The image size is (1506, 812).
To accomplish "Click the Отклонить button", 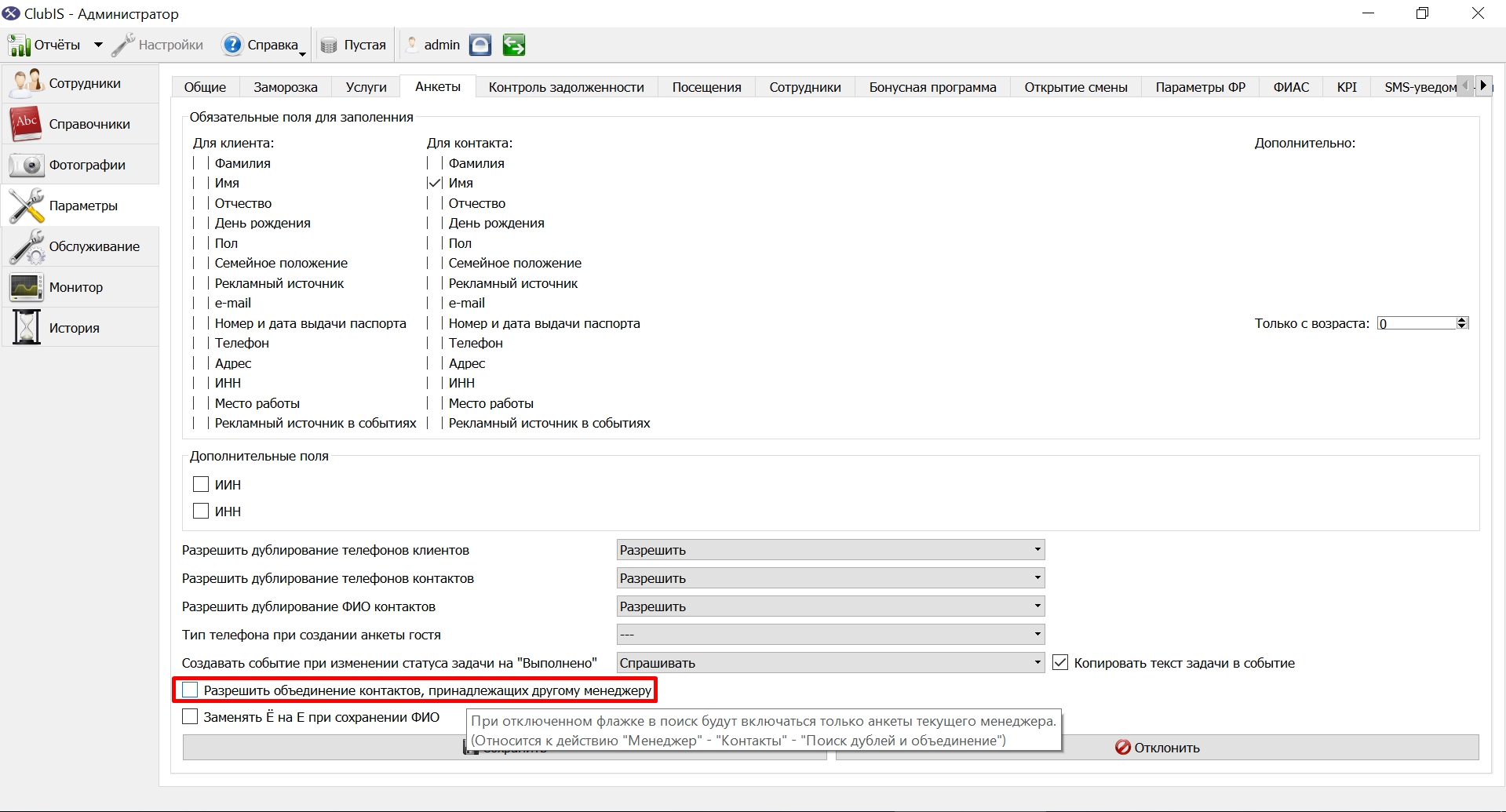I will point(1158,748).
